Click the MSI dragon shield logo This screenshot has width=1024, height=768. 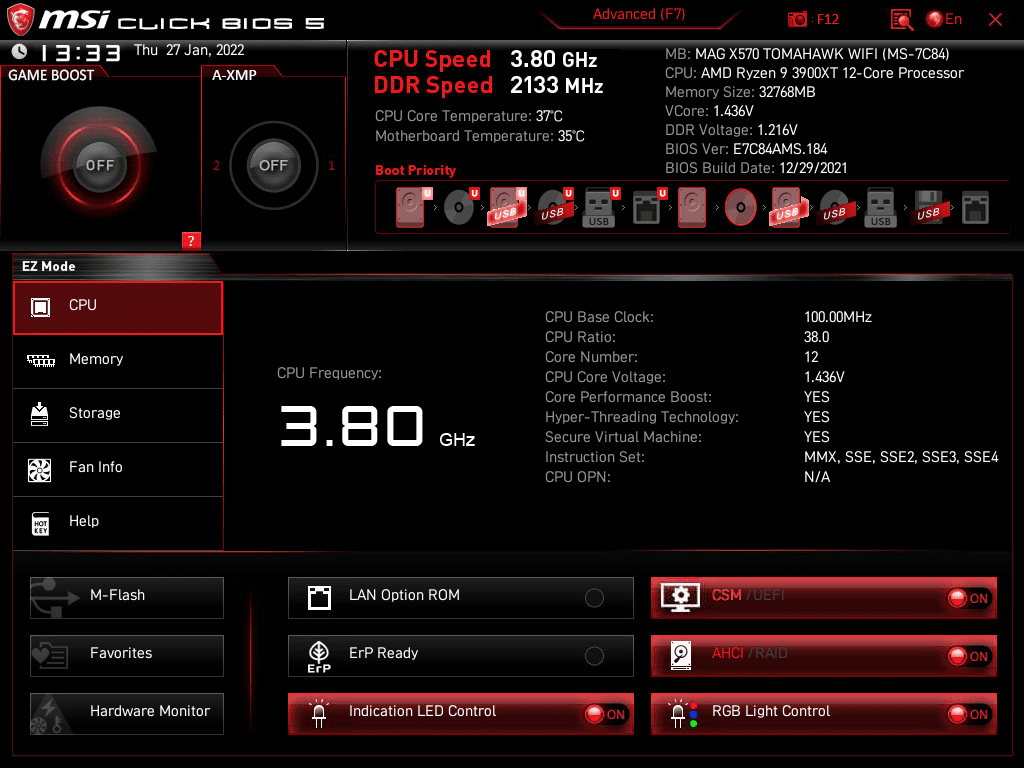[20, 19]
